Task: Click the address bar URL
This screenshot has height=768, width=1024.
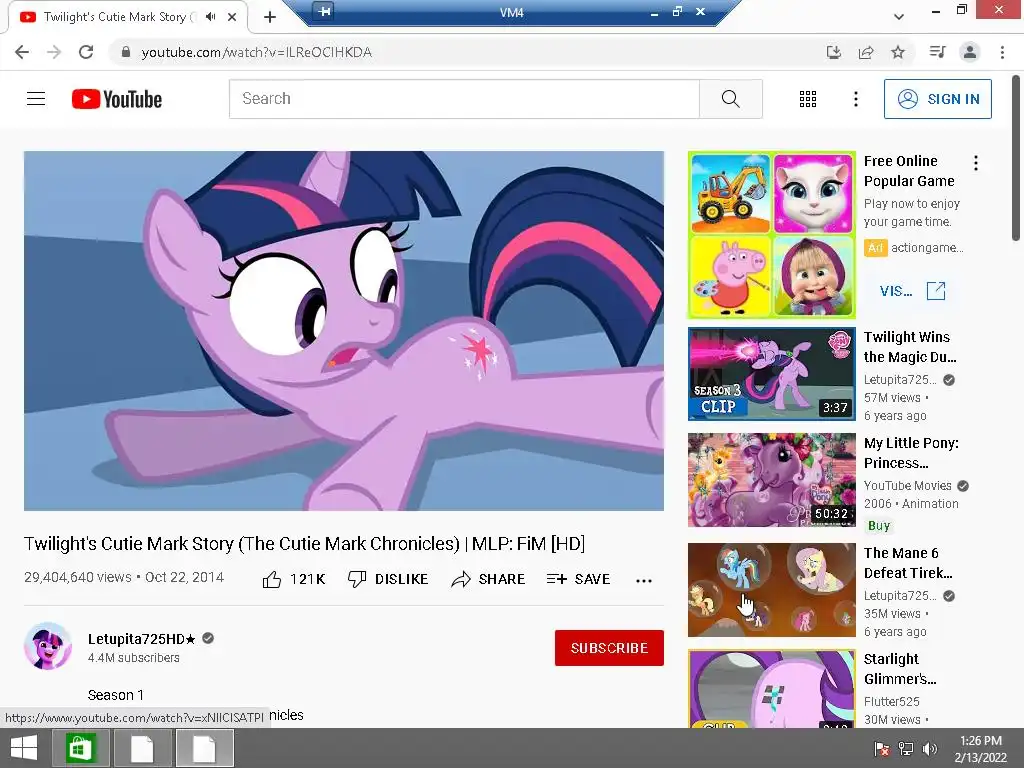Action: coord(257,52)
